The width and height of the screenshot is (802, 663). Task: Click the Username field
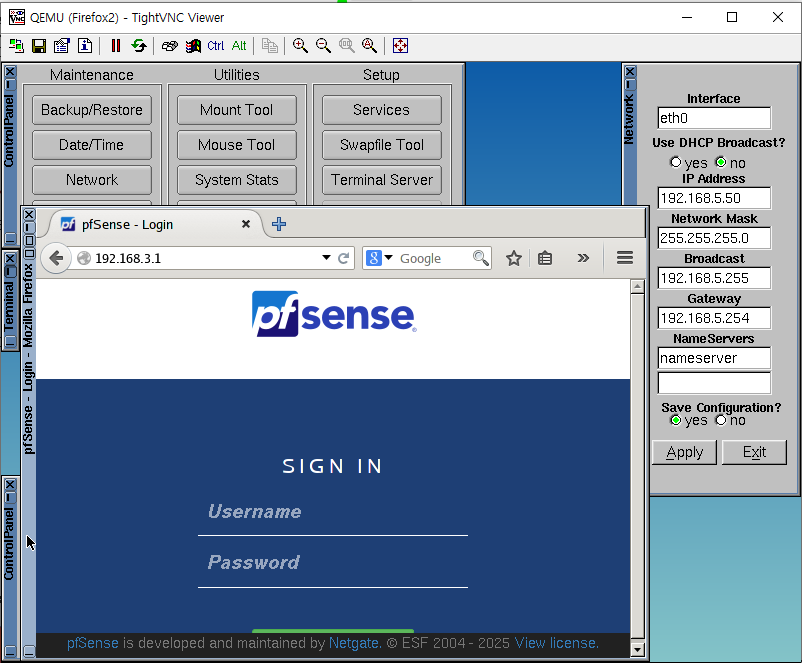[333, 513]
